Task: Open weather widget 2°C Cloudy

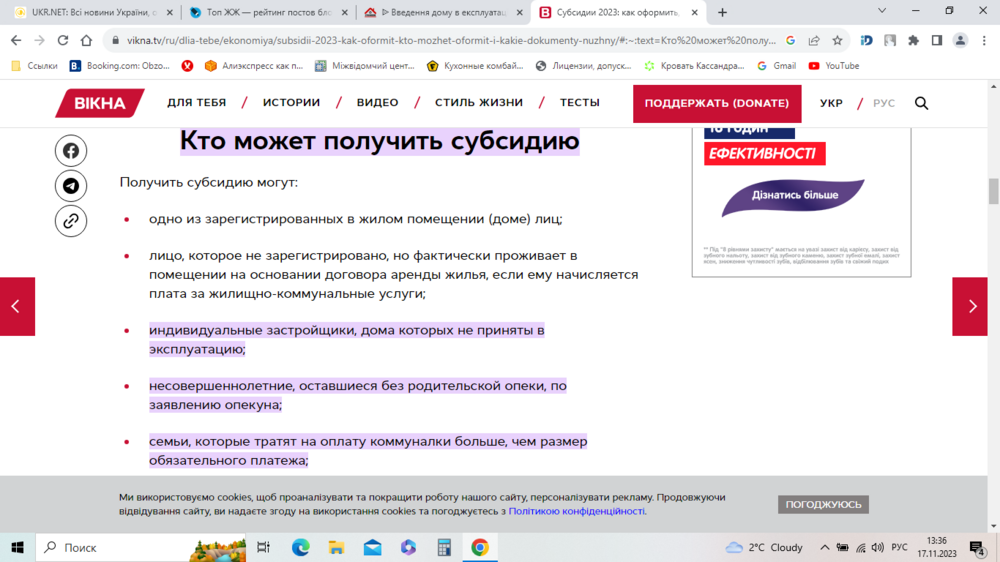Action: click(x=764, y=547)
